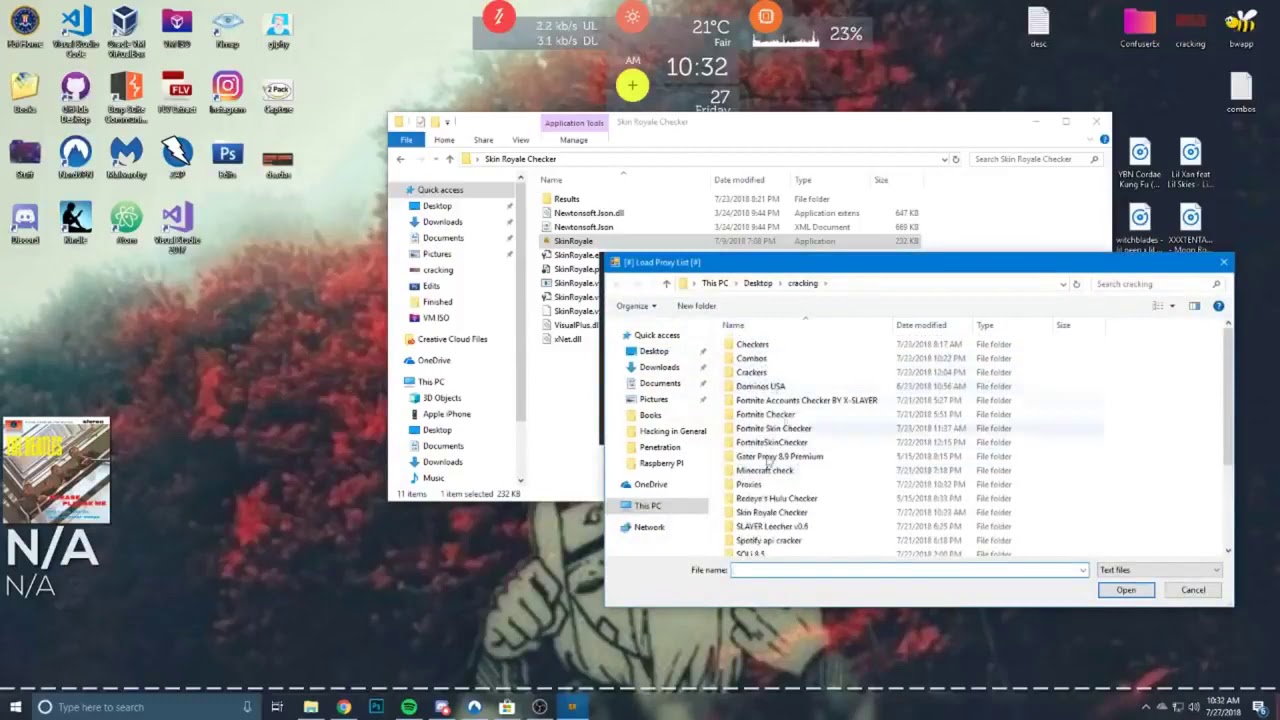The image size is (1280, 720).
Task: Click the help icon in the Load Proxy List dialog
Action: (1218, 306)
